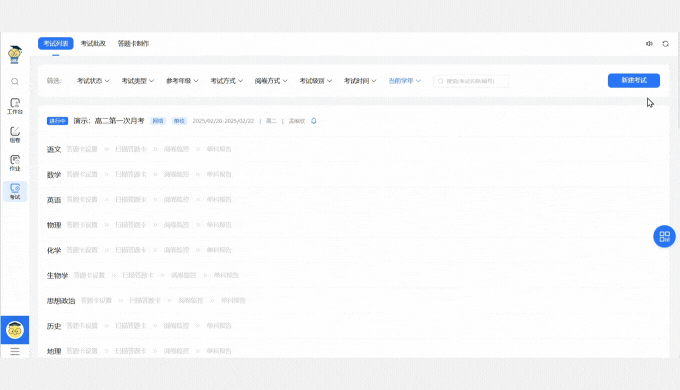
Task: Click the 单校 tag
Action: point(179,121)
